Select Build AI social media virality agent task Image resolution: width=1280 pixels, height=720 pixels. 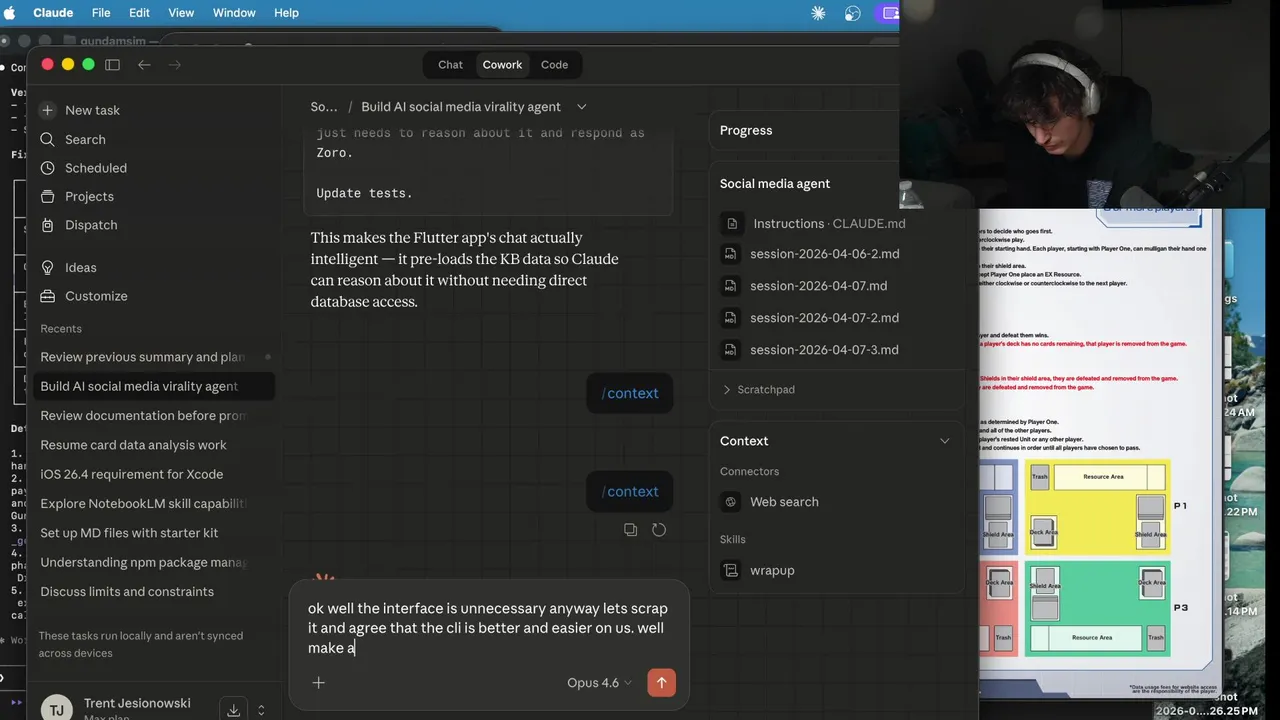tap(154, 386)
